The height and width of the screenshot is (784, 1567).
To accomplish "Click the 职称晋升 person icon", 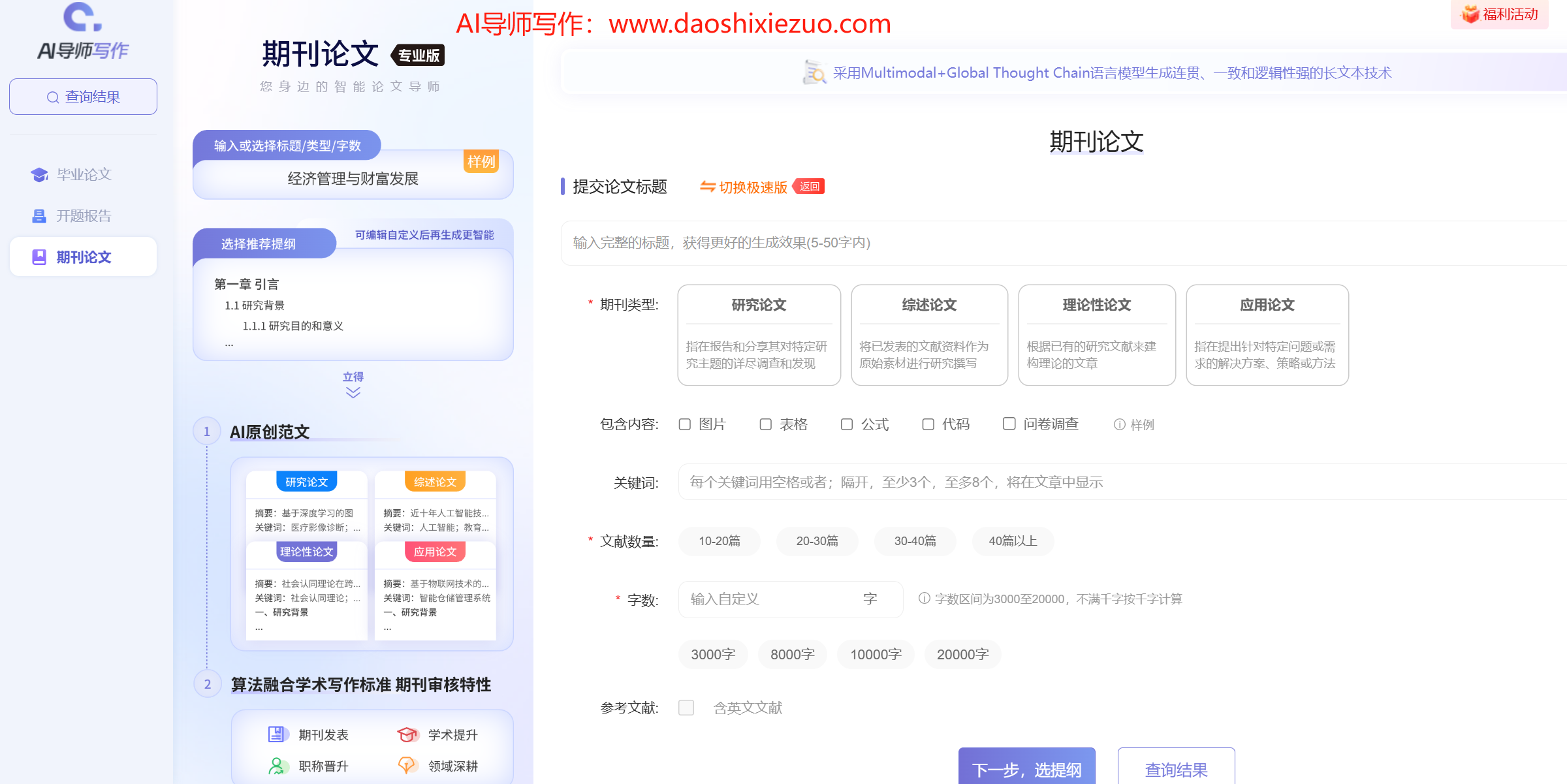I will click(x=278, y=766).
